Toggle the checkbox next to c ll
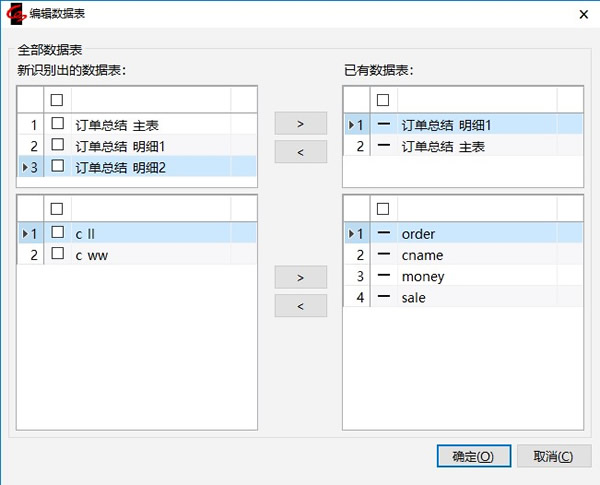The height and width of the screenshot is (485, 600). pos(58,233)
